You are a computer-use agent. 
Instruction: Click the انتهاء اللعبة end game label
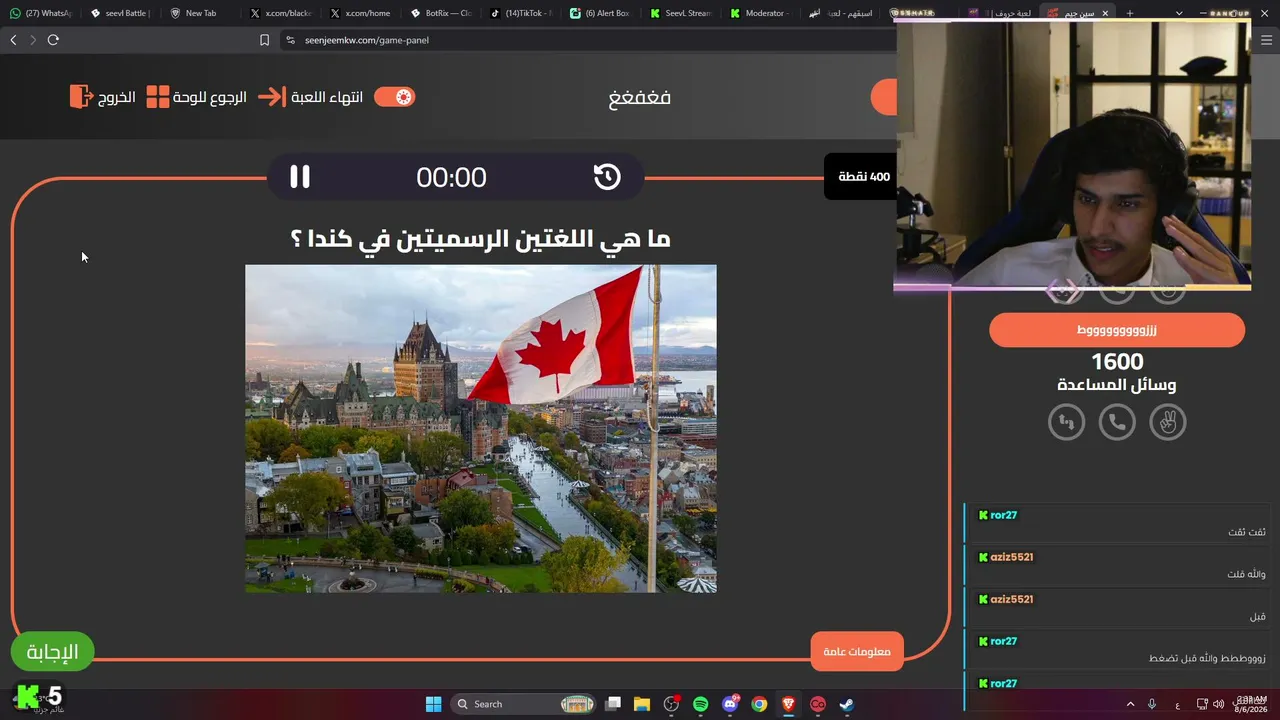(x=327, y=98)
